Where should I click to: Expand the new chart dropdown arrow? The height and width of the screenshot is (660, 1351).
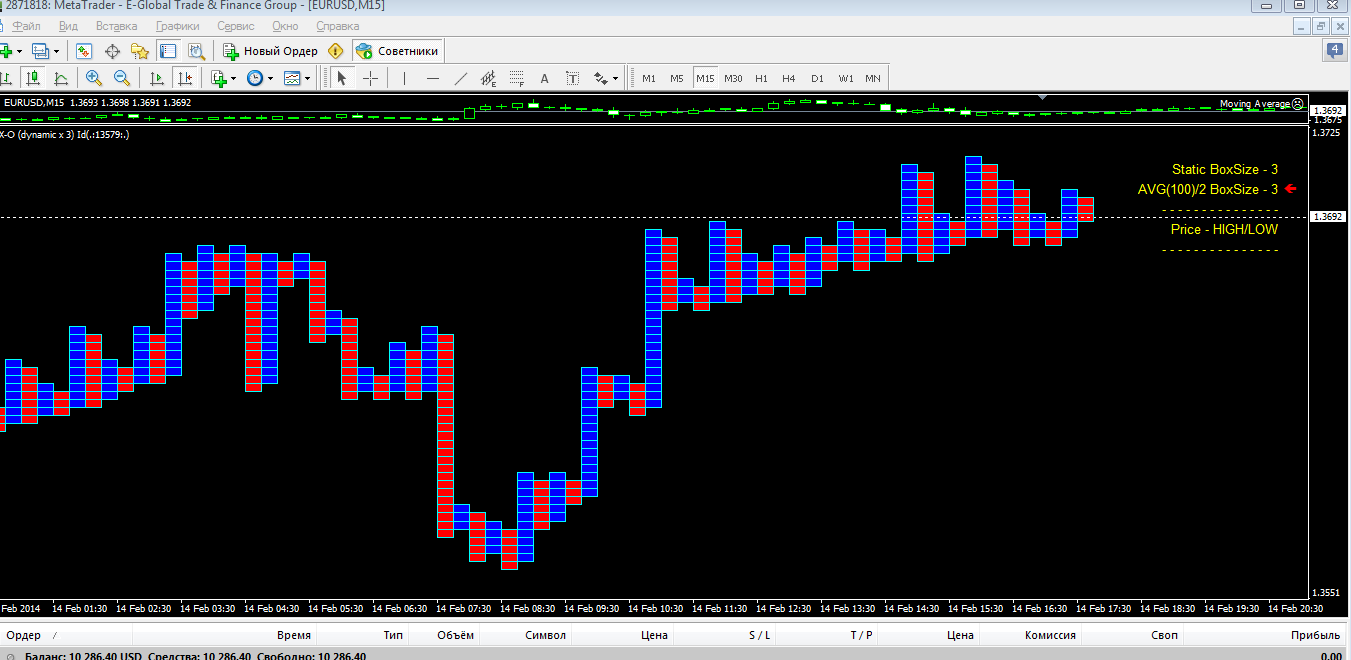coord(21,51)
